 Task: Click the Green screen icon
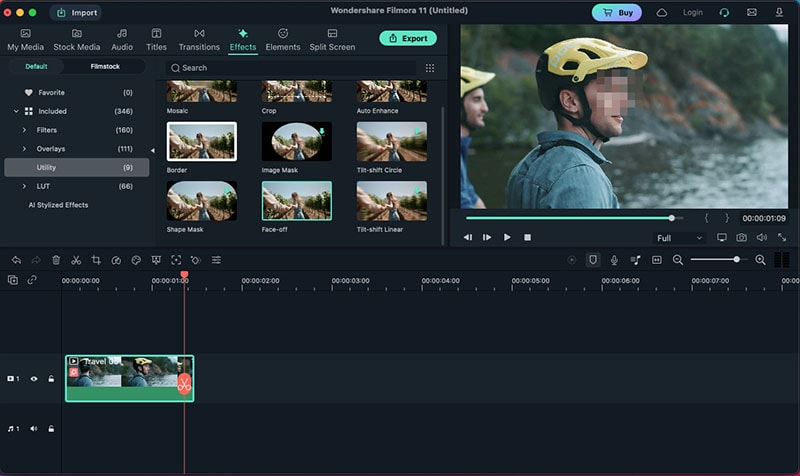156,260
